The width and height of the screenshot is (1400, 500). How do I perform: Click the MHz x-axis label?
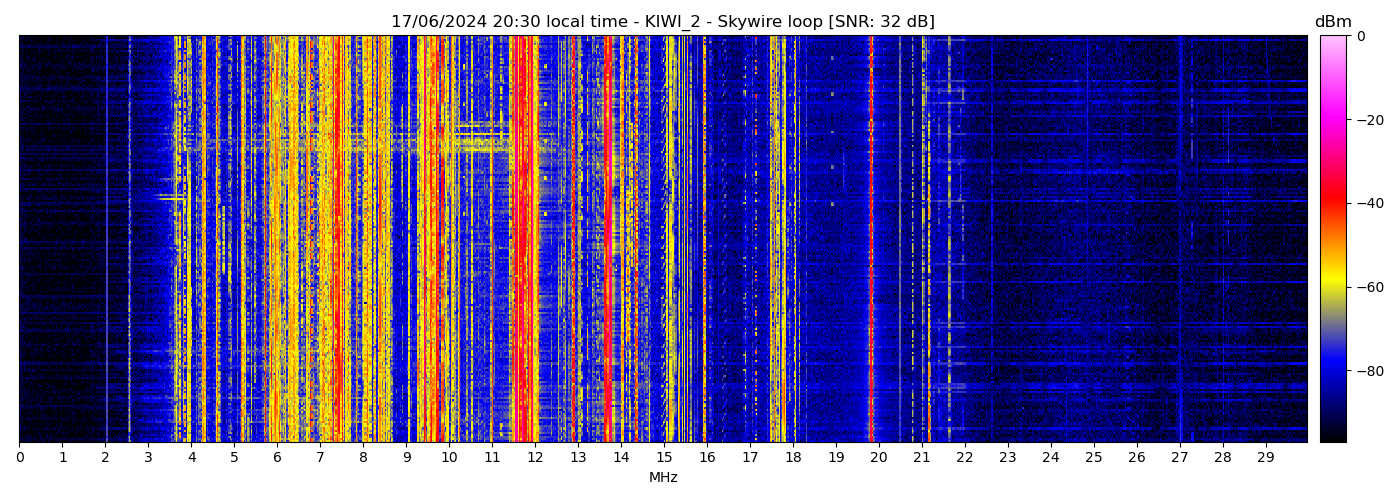[663, 478]
